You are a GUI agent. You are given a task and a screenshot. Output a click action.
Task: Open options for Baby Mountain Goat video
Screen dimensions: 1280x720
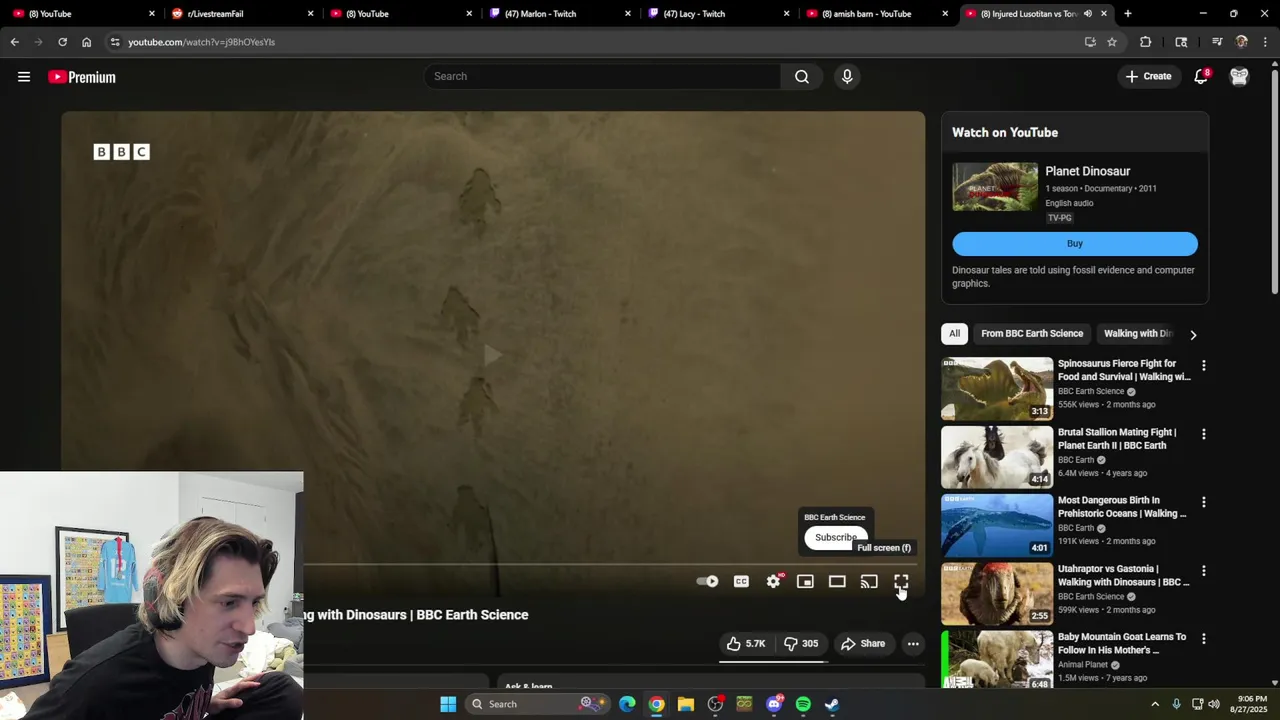1203,638
